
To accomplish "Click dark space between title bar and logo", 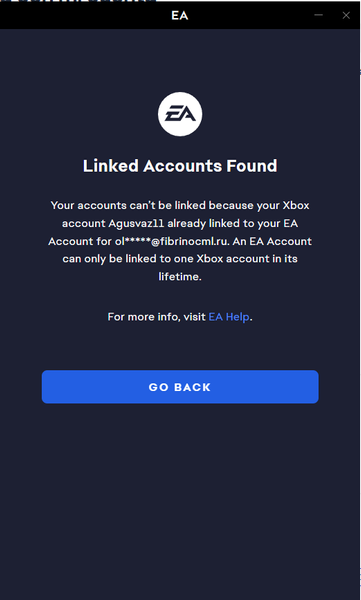I will [180, 59].
